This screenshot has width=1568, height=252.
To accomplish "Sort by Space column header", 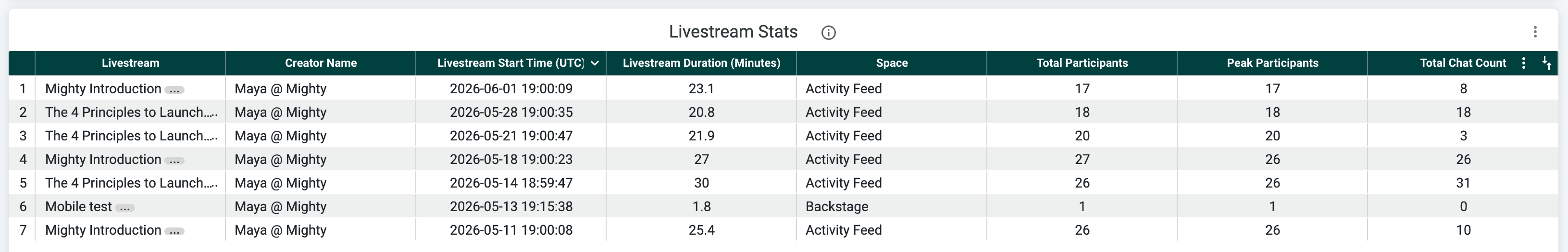I will (x=892, y=63).
